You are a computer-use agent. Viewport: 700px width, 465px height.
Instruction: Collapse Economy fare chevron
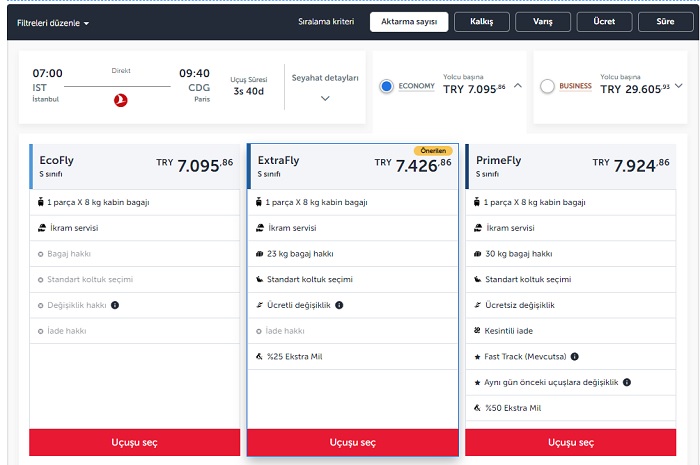click(x=518, y=85)
